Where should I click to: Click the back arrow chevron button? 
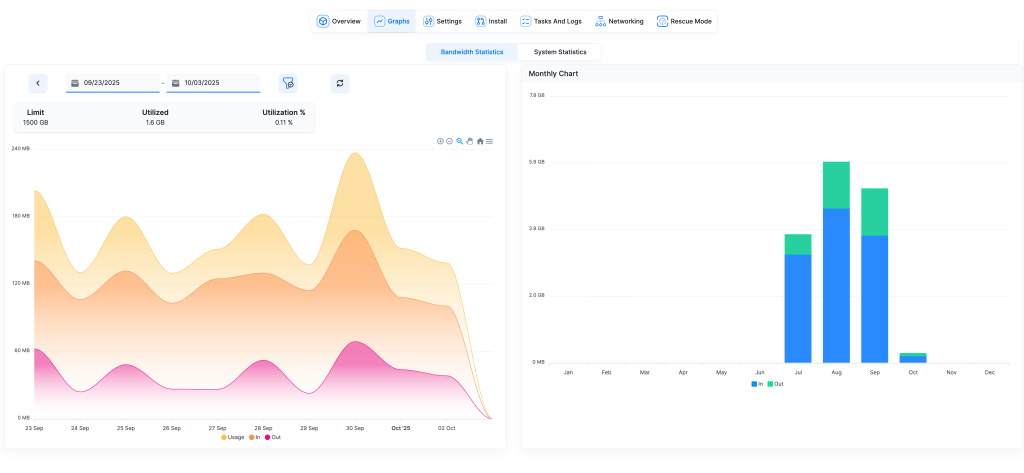38,84
